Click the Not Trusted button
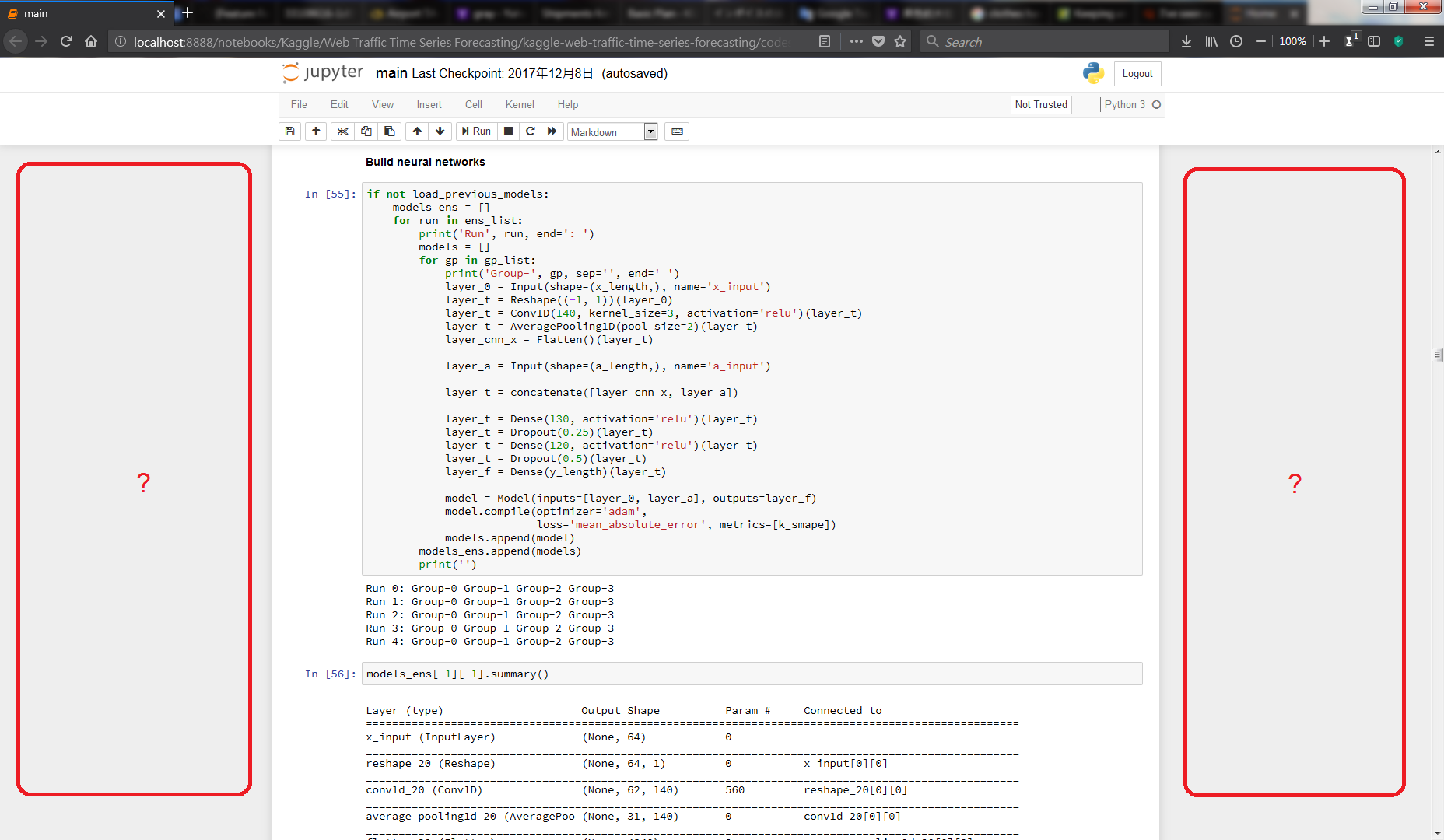This screenshot has height=840, width=1444. pyautogui.click(x=1040, y=104)
